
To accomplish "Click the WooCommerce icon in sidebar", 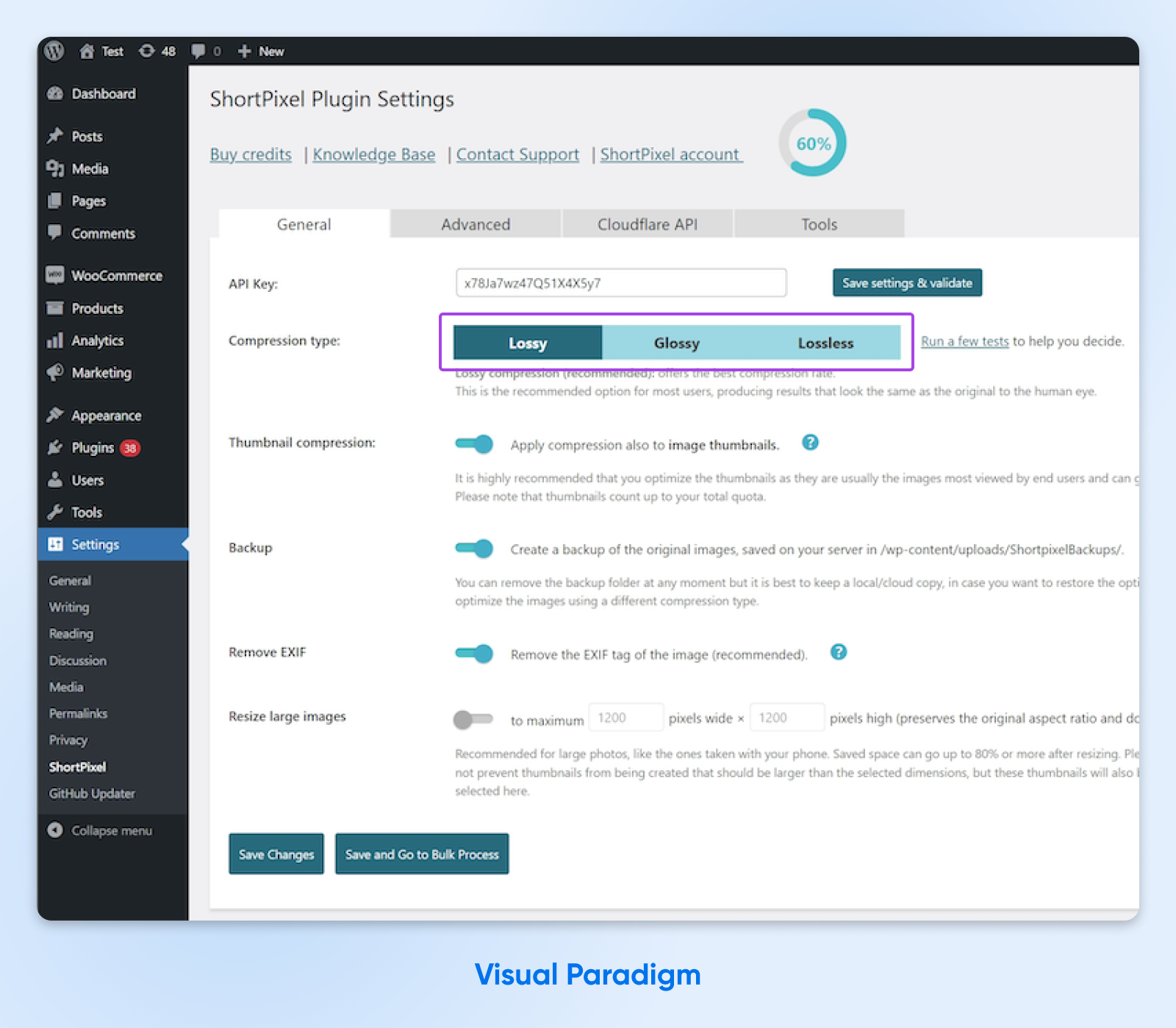I will 55,275.
